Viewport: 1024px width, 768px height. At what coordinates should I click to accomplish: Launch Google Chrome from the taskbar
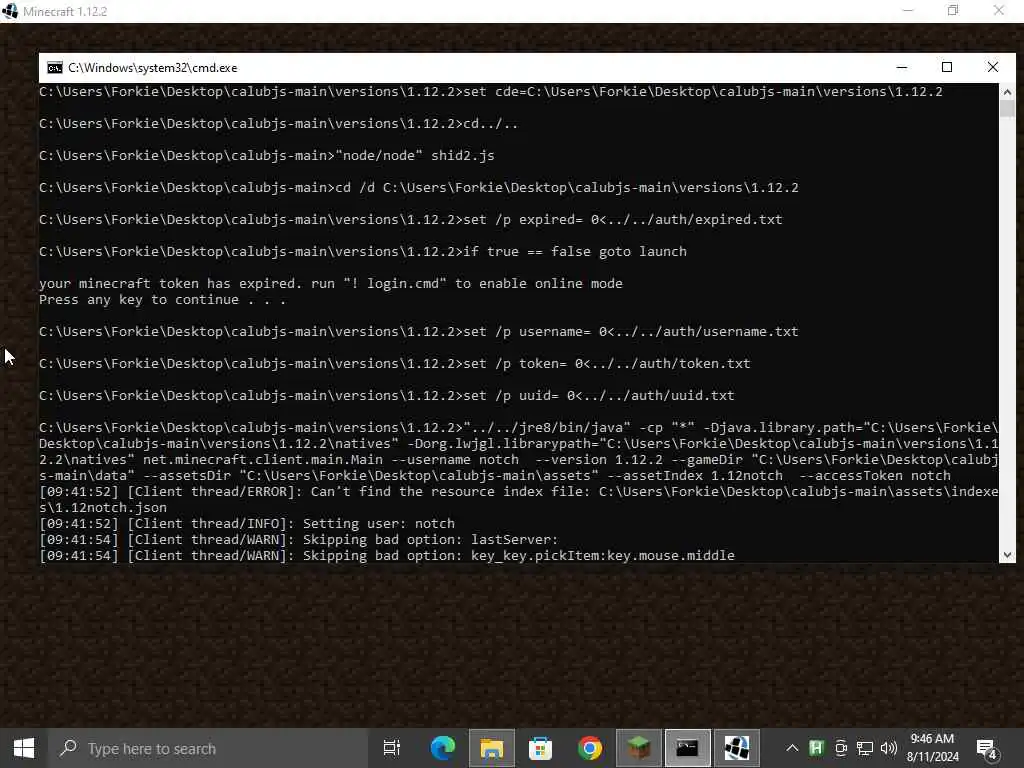pyautogui.click(x=590, y=748)
